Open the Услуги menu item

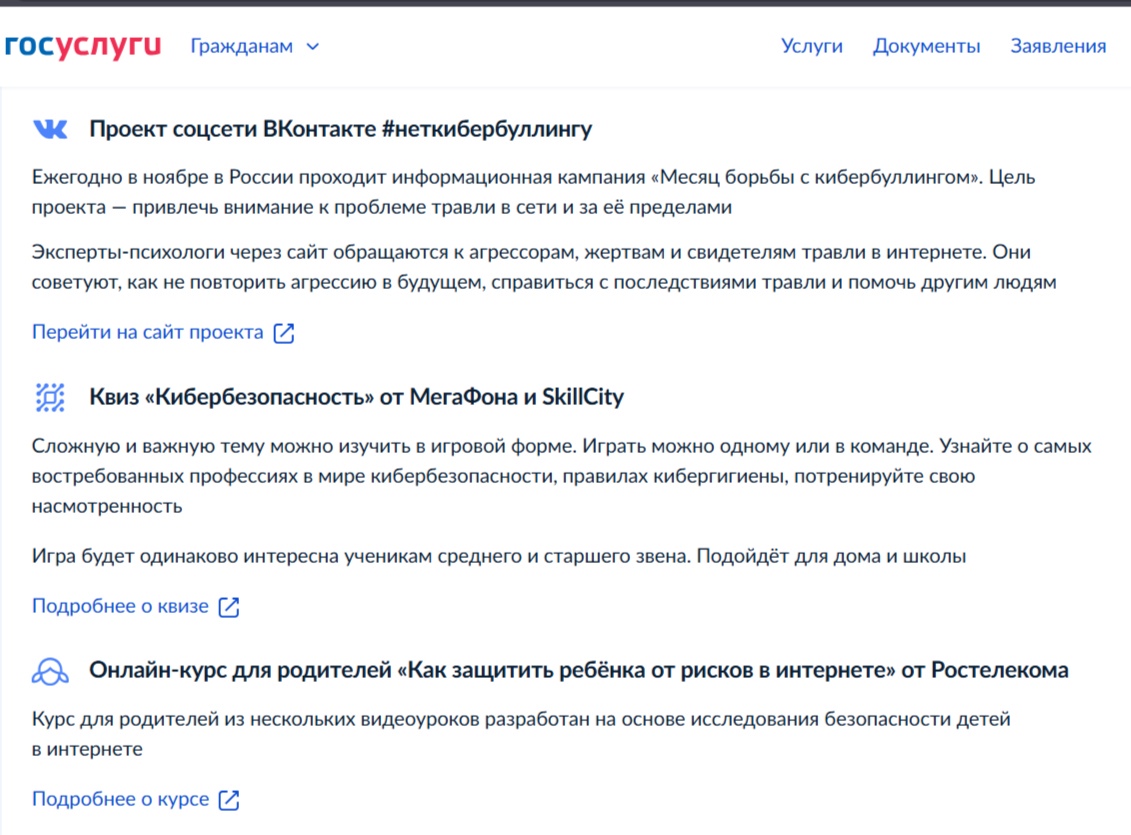811,46
